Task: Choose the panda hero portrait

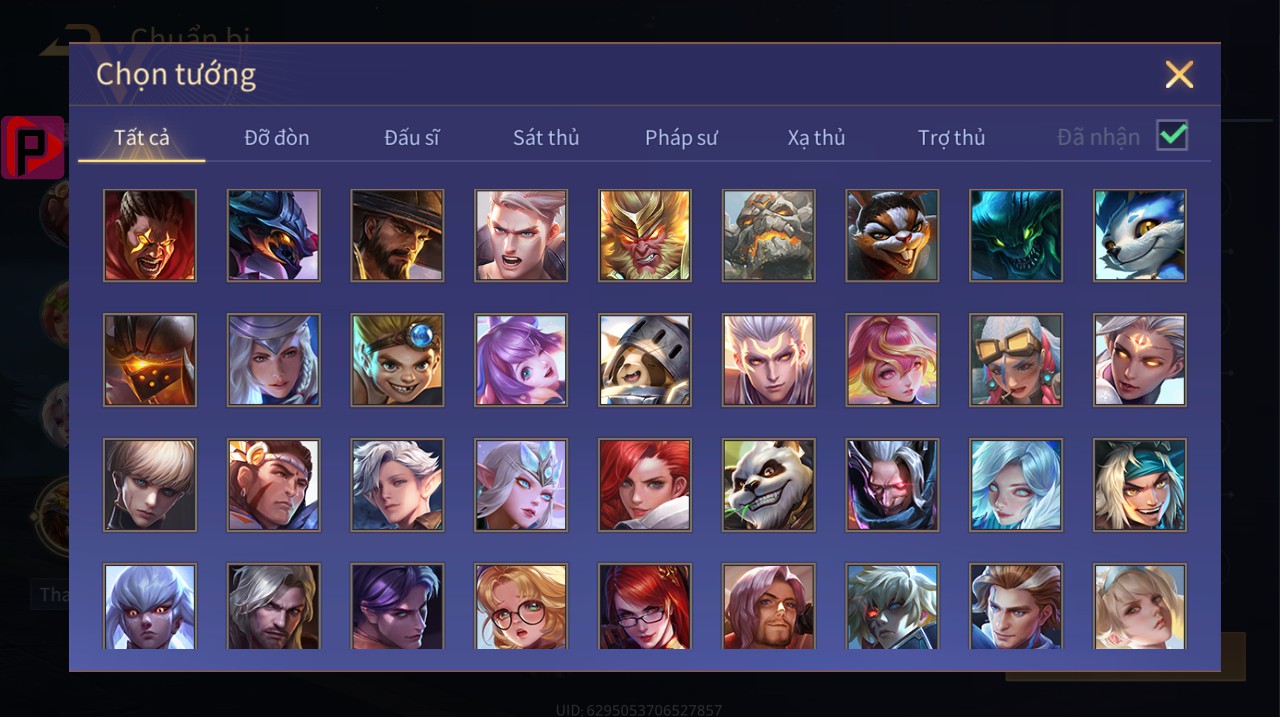Action: [x=769, y=484]
